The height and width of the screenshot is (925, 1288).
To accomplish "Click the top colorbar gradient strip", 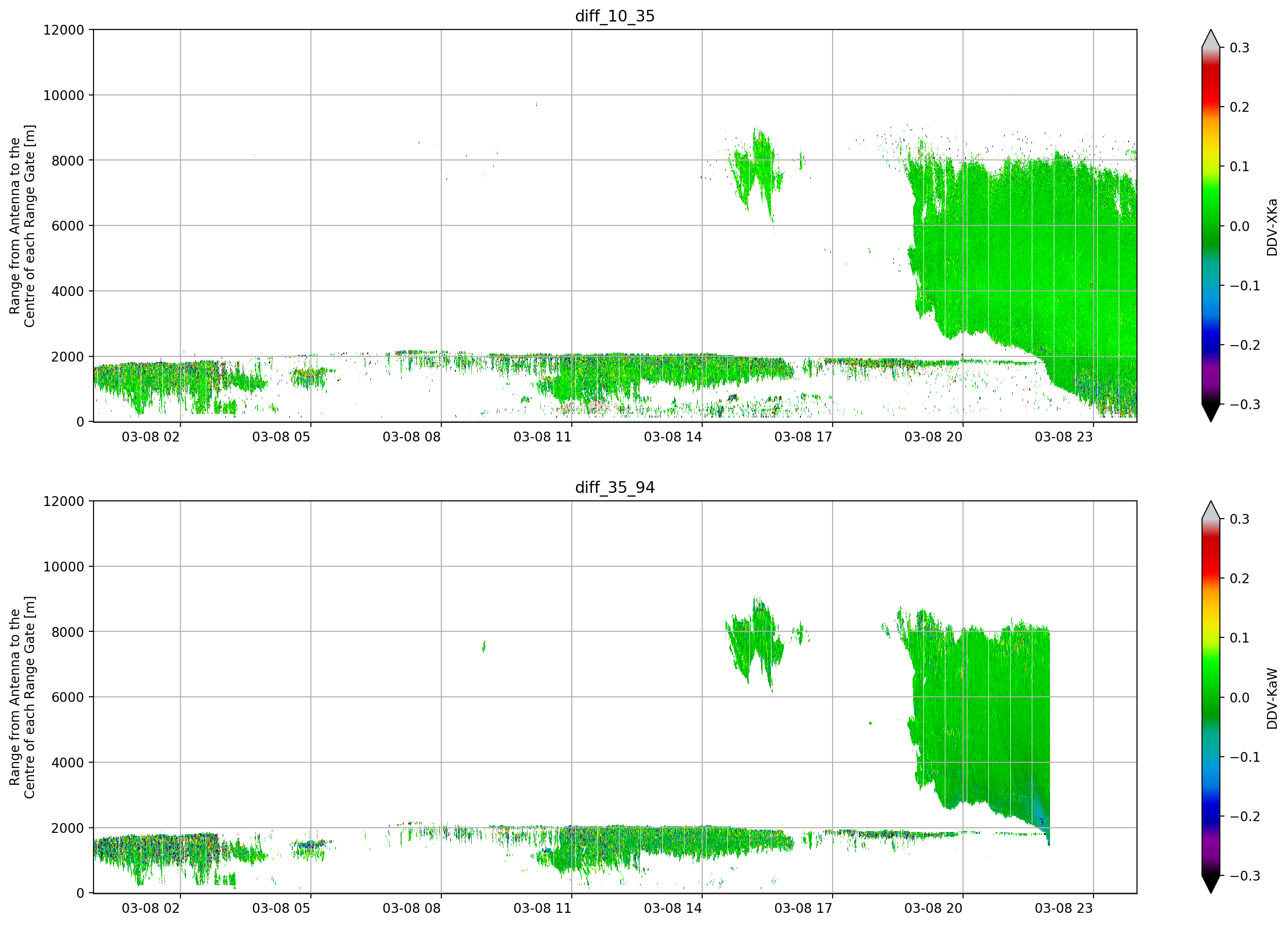I will (1211, 226).
